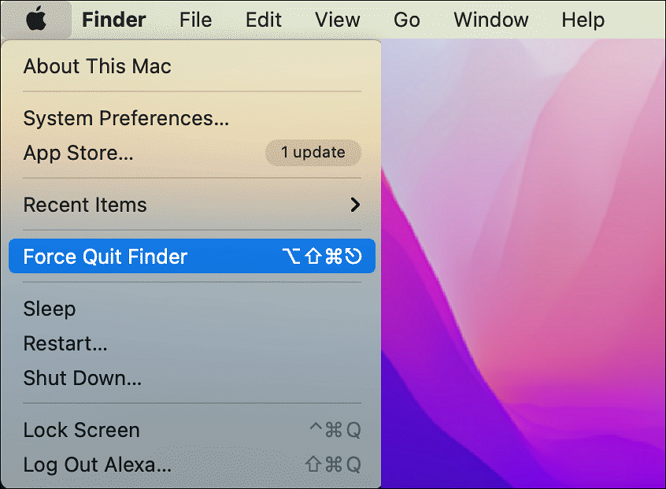Open the Edit menu
666x489 pixels.
[263, 20]
